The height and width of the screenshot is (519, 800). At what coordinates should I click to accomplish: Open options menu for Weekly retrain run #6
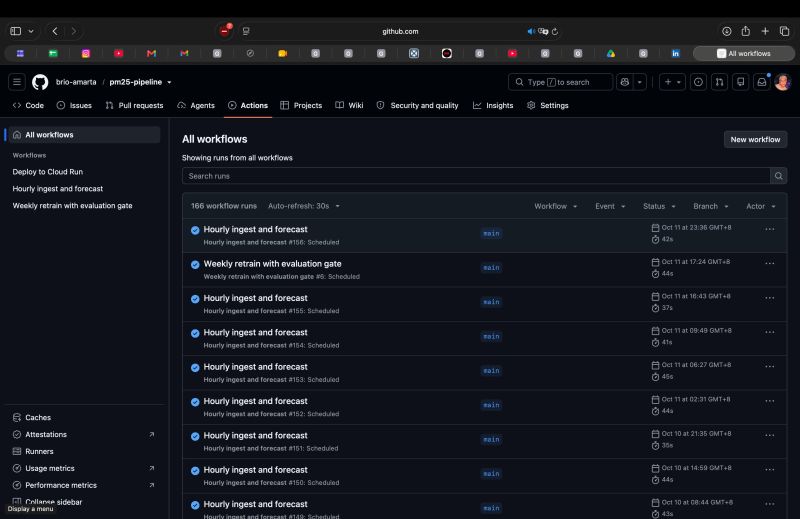coord(769,263)
